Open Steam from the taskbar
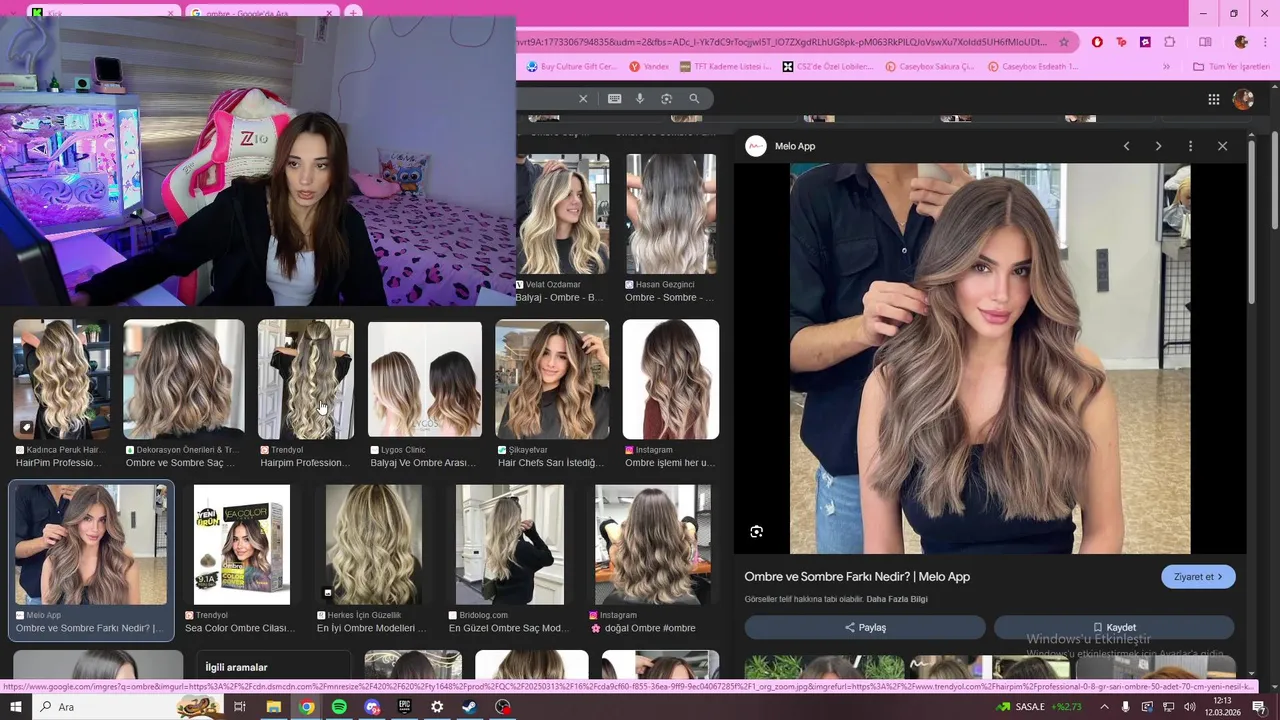 470,707
